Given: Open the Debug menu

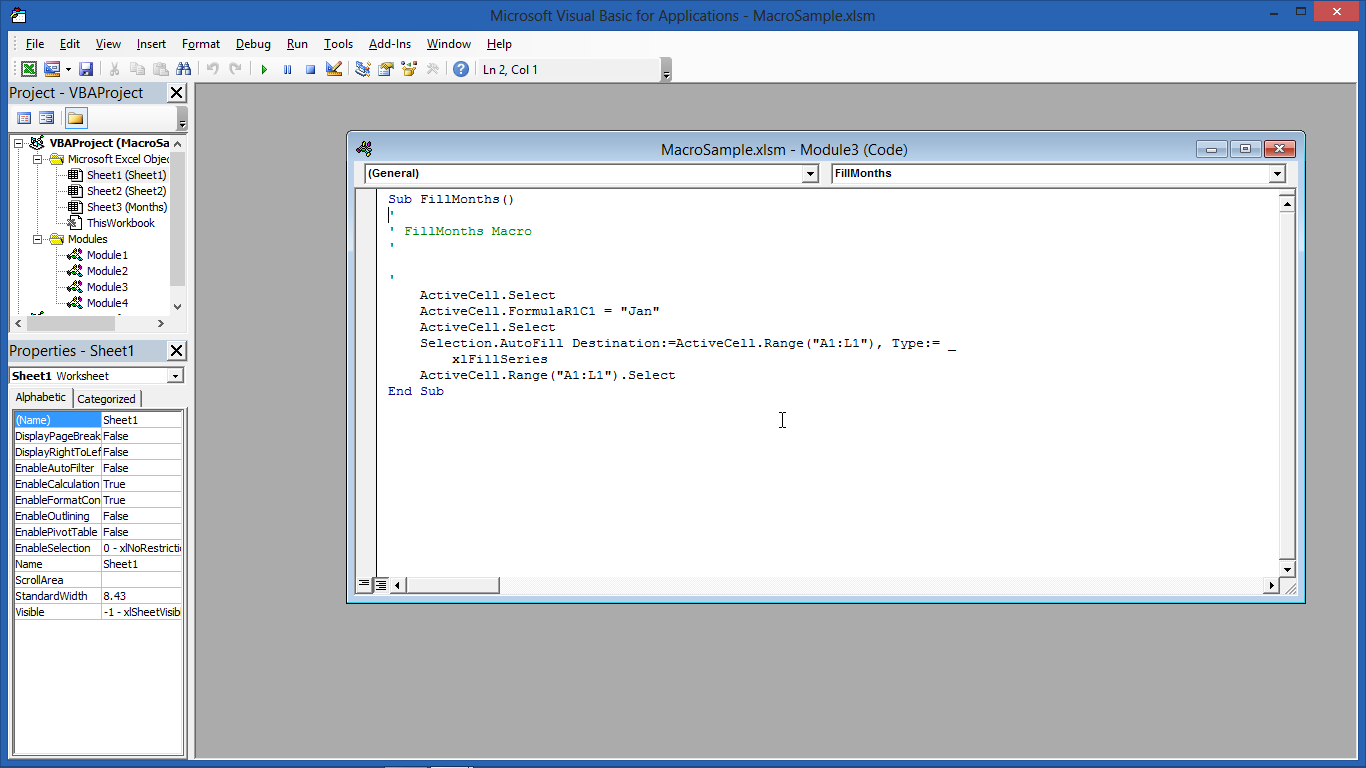Looking at the screenshot, I should (253, 43).
